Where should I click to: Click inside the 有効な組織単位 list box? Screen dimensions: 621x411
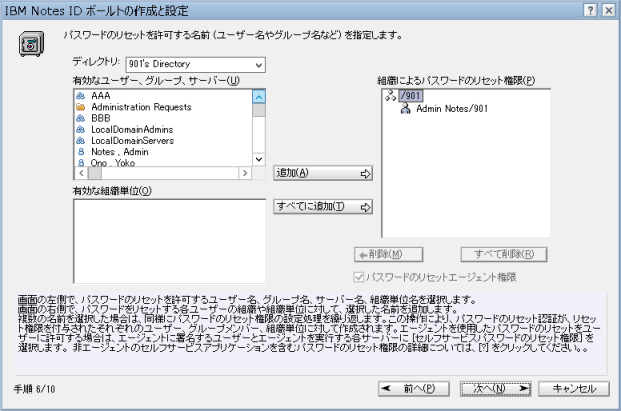coord(170,241)
